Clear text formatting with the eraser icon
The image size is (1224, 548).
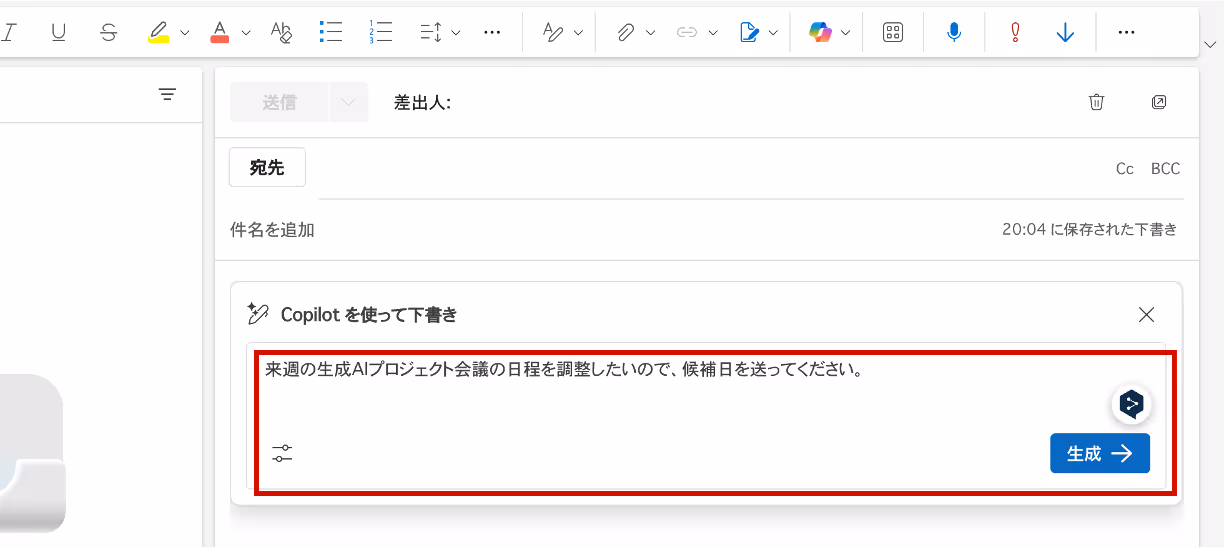pos(281,32)
